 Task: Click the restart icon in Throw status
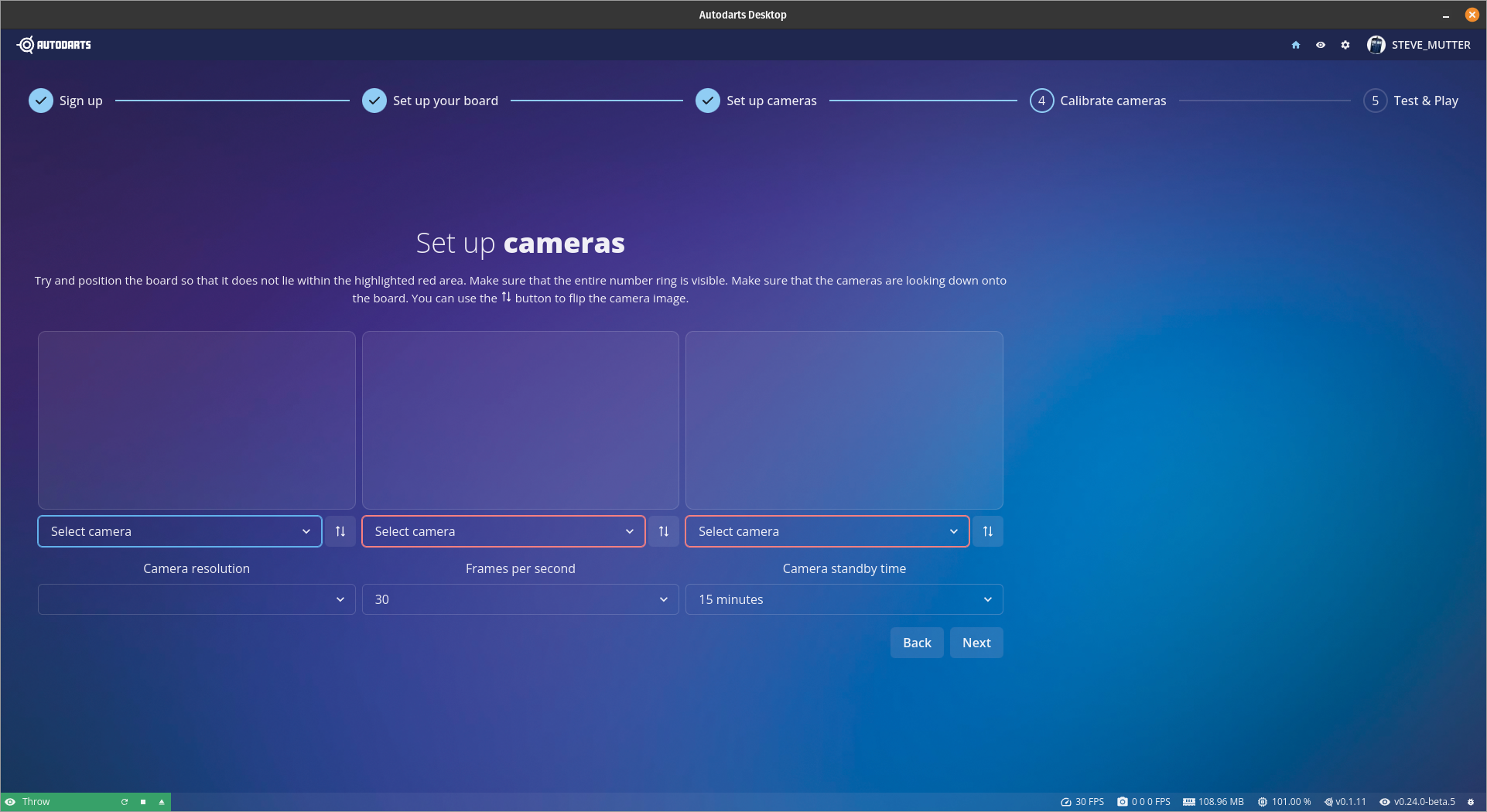(125, 802)
